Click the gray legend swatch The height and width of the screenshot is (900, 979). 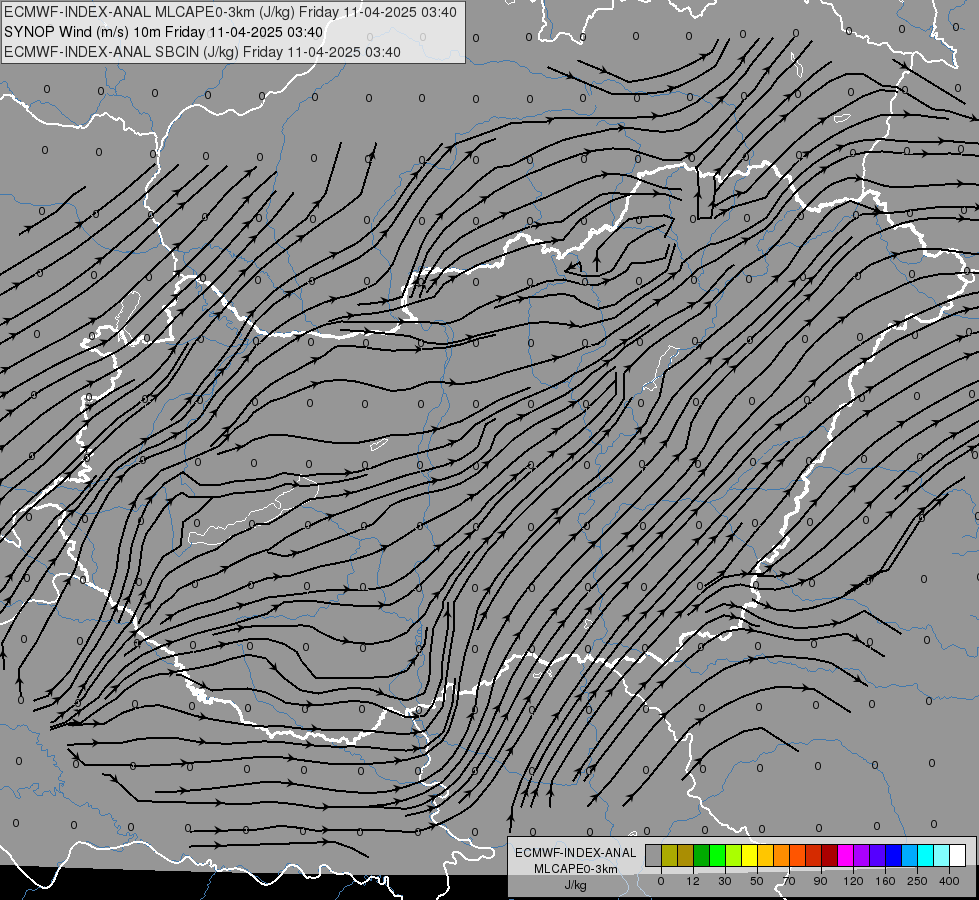coord(654,855)
